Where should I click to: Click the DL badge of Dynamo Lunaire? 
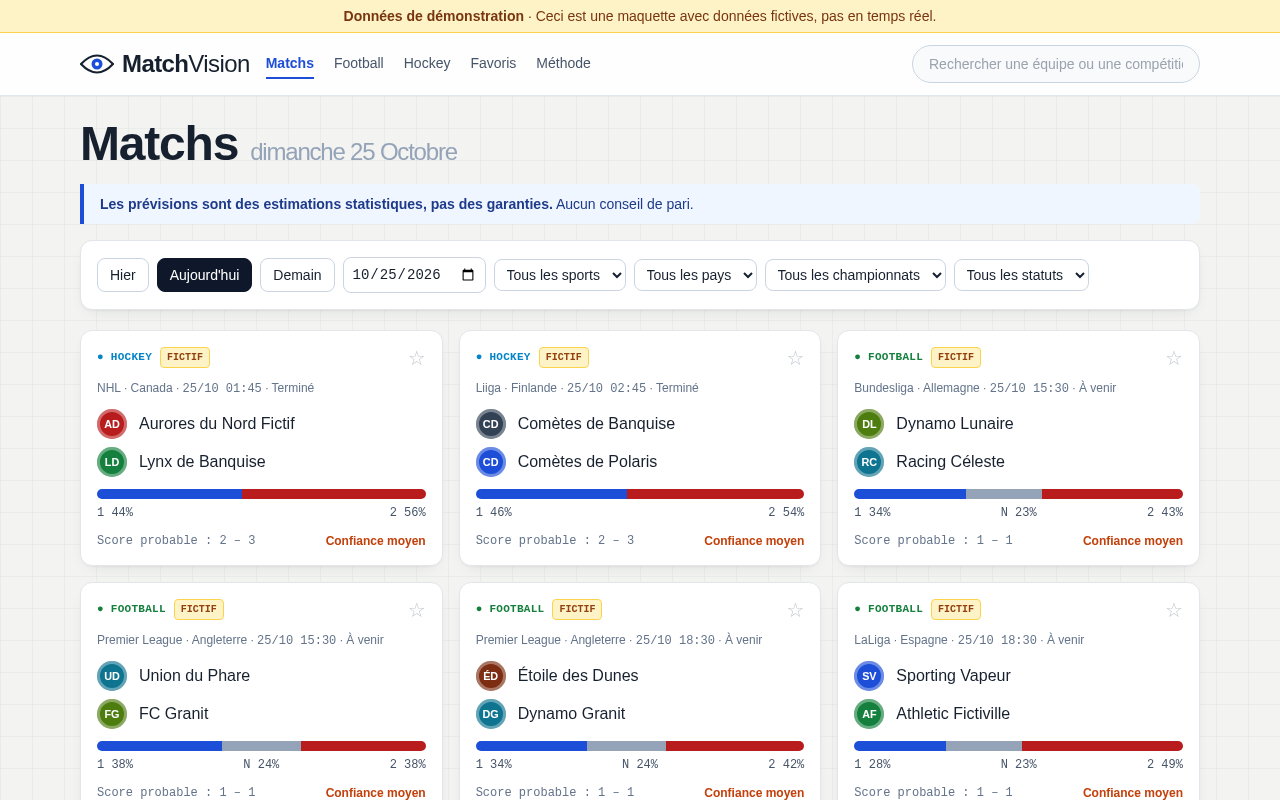[x=869, y=424]
